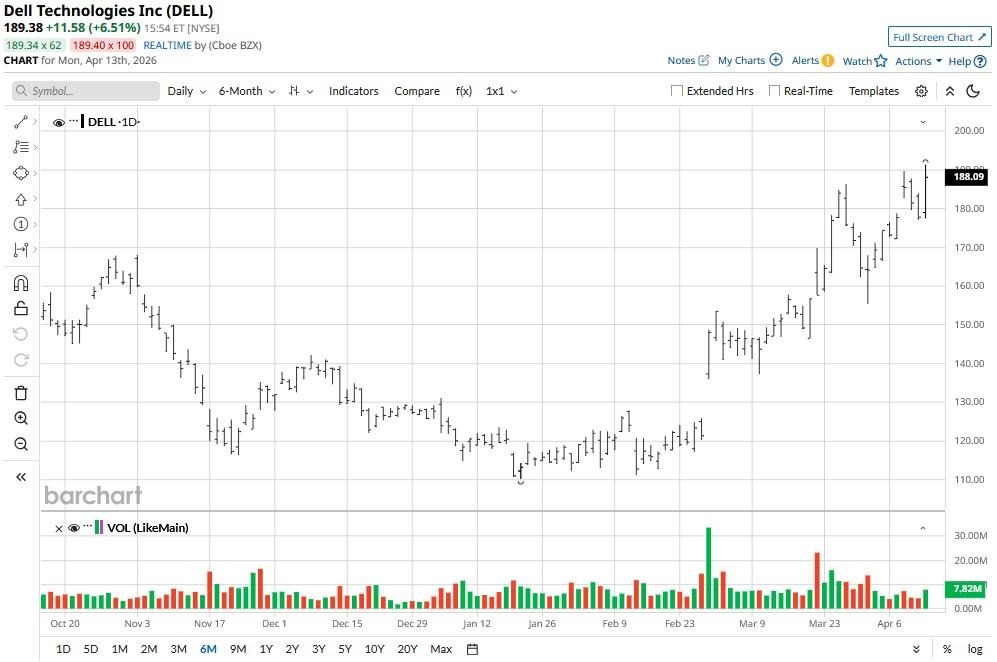Click the undo arrow icon
Image resolution: width=997 pixels, height=662 pixels.
21,334
